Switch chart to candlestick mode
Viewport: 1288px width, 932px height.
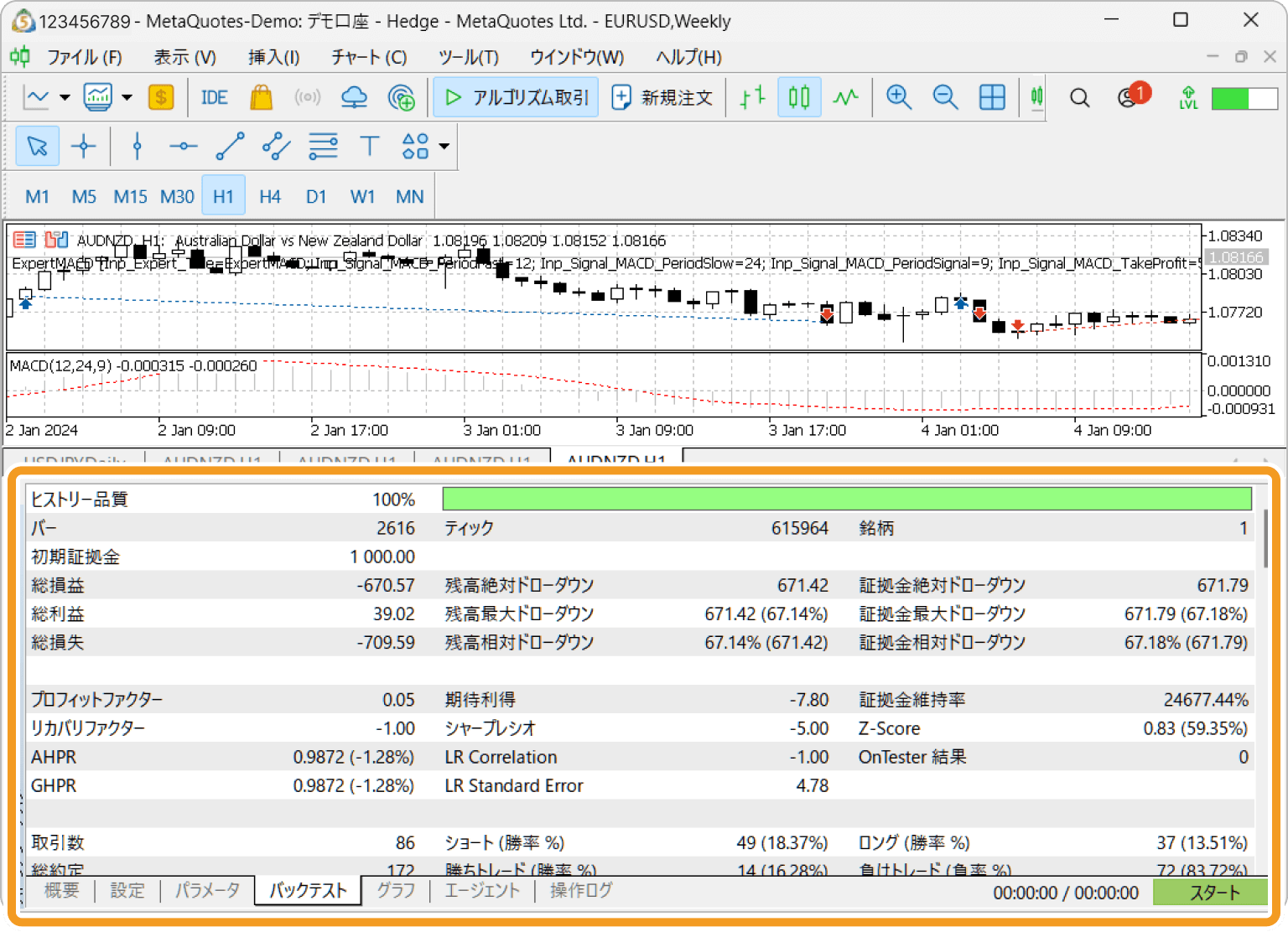coord(799,98)
